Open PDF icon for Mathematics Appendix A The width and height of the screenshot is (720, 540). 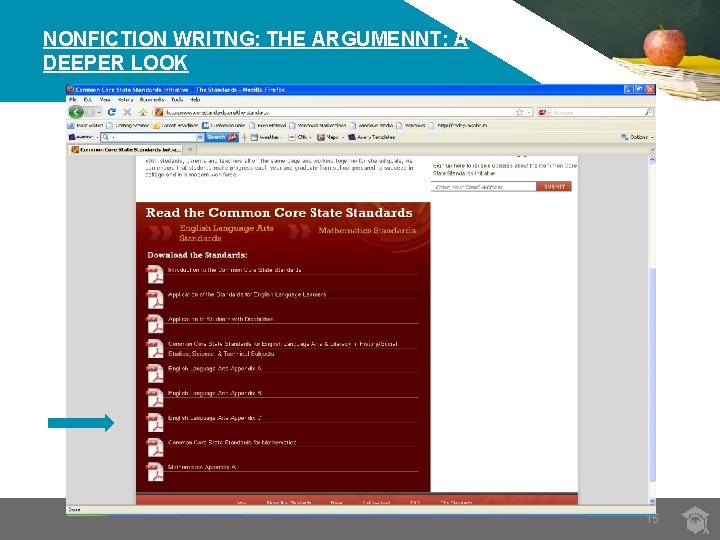155,472
